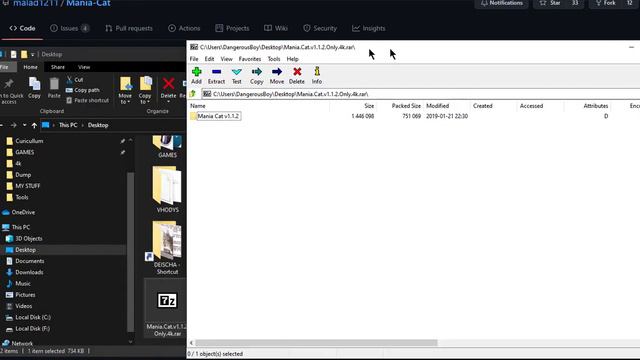This screenshot has height=360, width=640.
Task: Open the Edit menu in 7-Zip
Action: 209,59
